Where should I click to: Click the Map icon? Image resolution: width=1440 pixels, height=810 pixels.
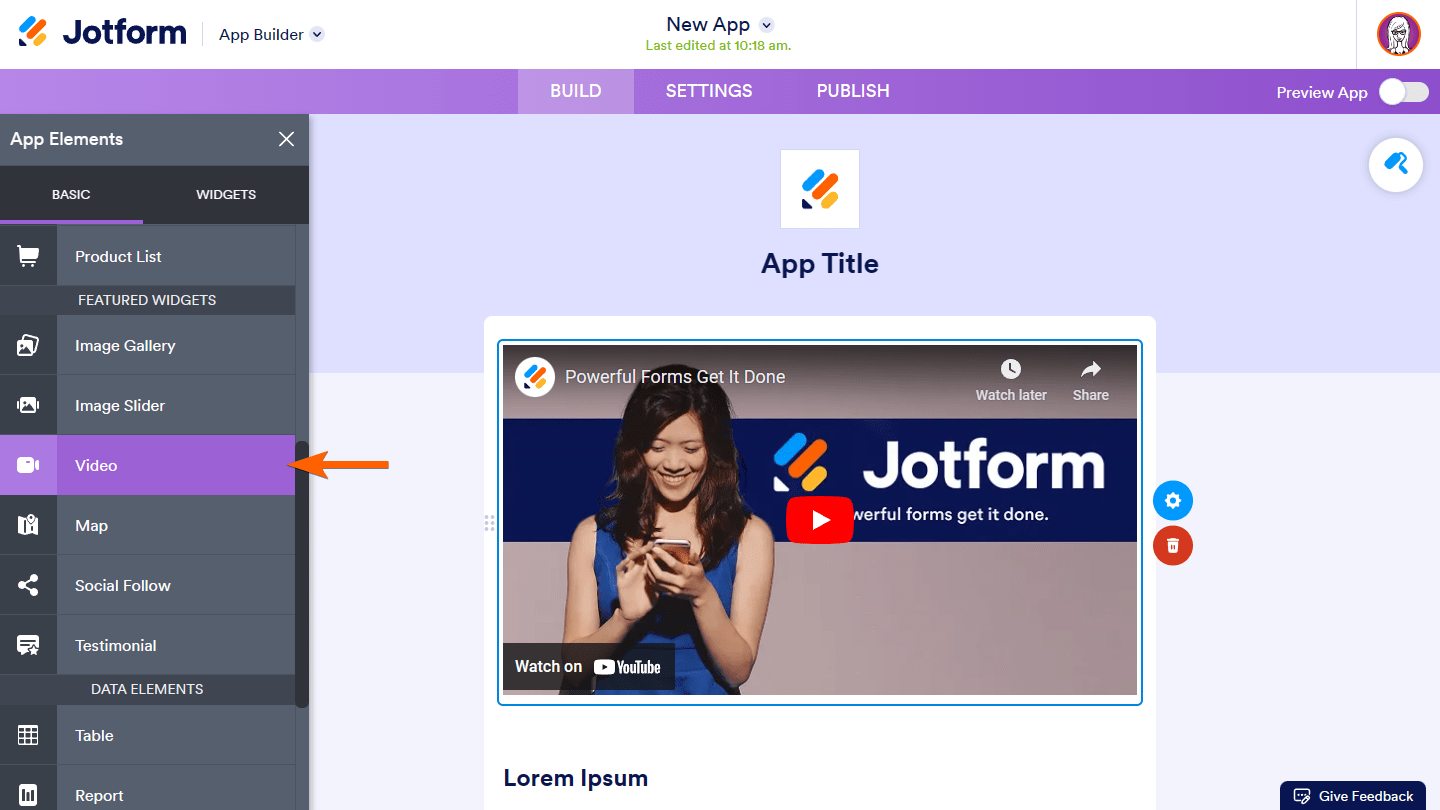(x=28, y=525)
